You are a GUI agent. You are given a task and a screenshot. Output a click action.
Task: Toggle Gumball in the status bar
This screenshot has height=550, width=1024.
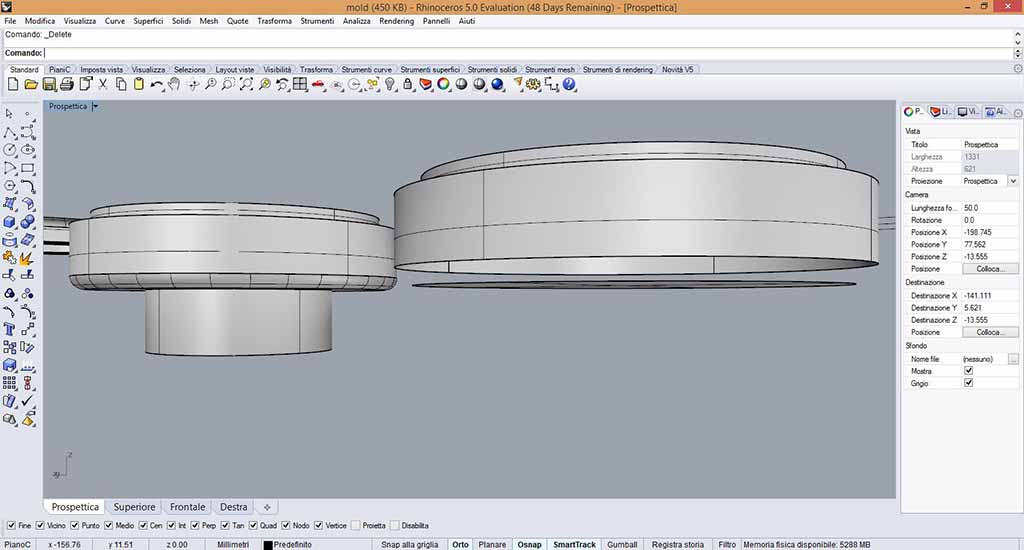[622, 544]
